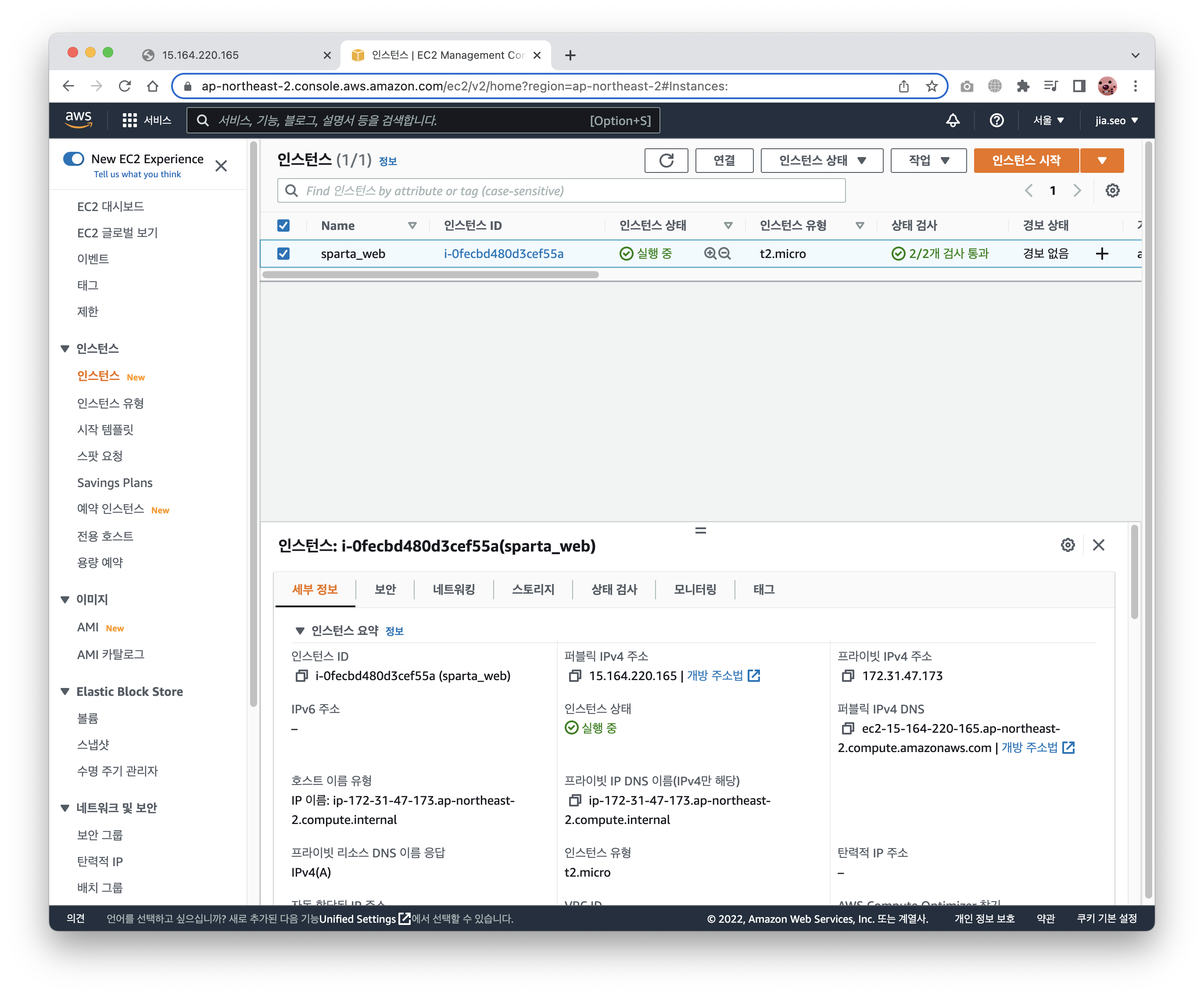Click the detail panel resize handle
This screenshot has width=1204, height=996.
pos(701,530)
